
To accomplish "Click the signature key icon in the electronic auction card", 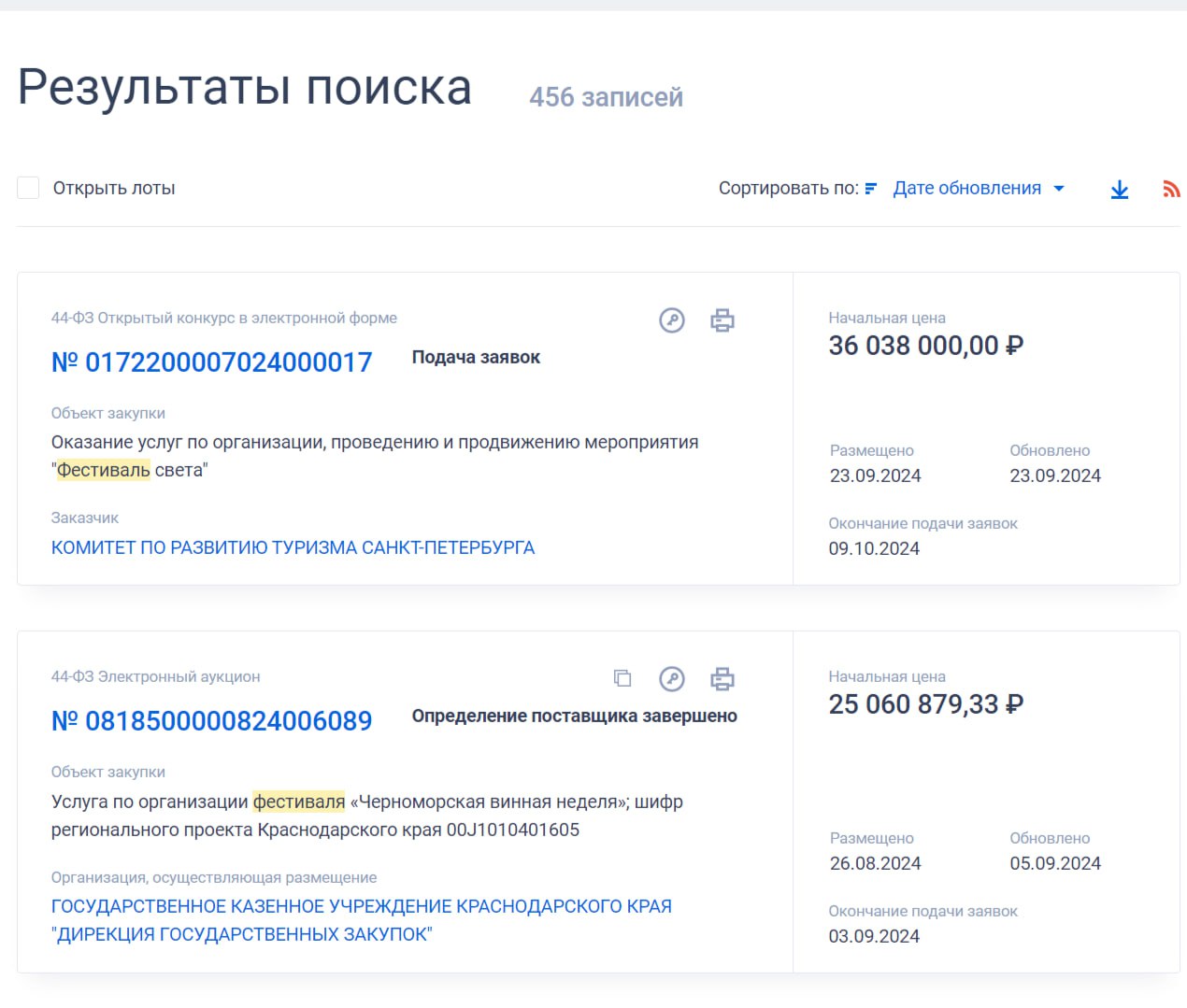I will click(x=671, y=679).
